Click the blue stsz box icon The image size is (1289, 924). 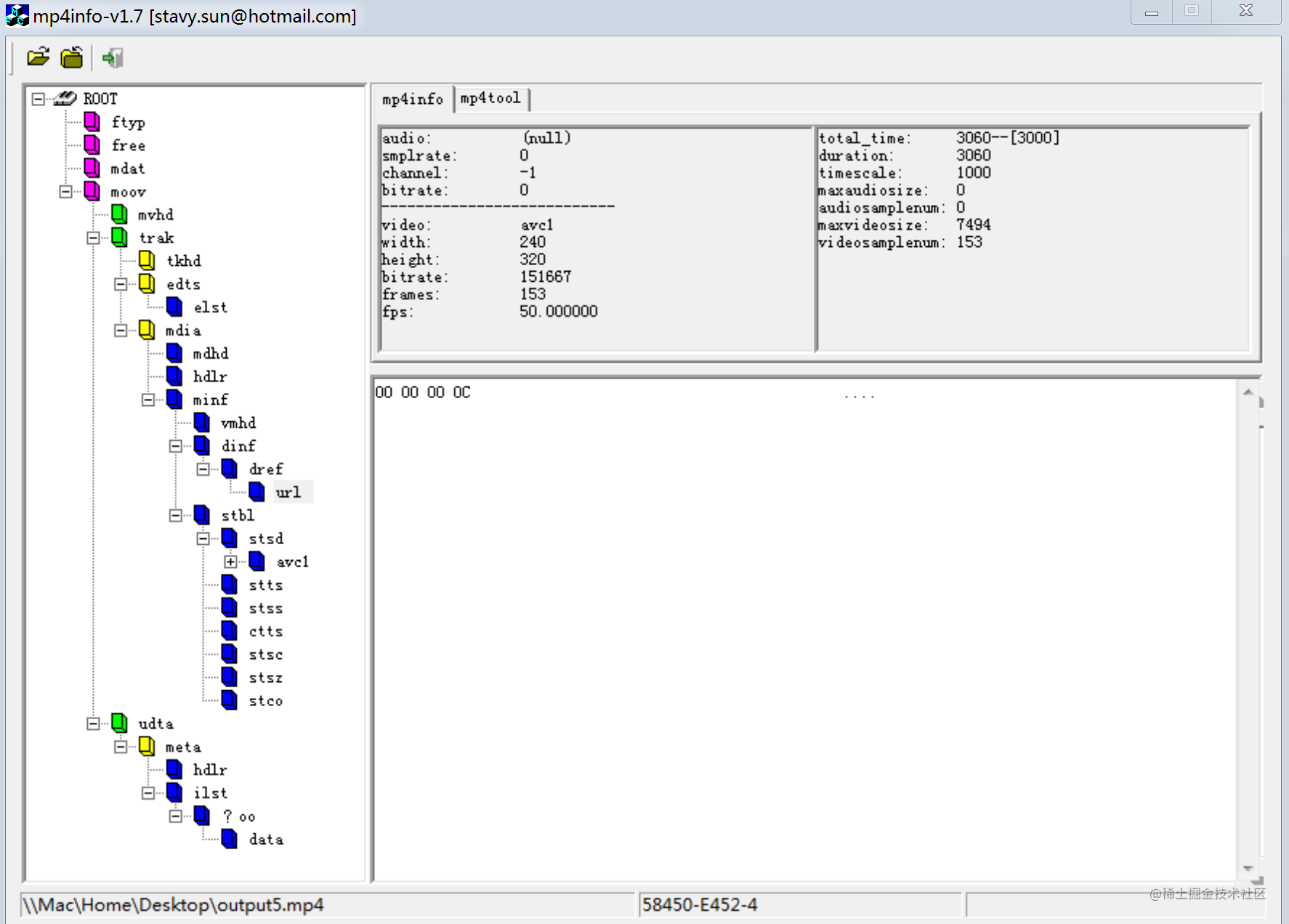[230, 678]
